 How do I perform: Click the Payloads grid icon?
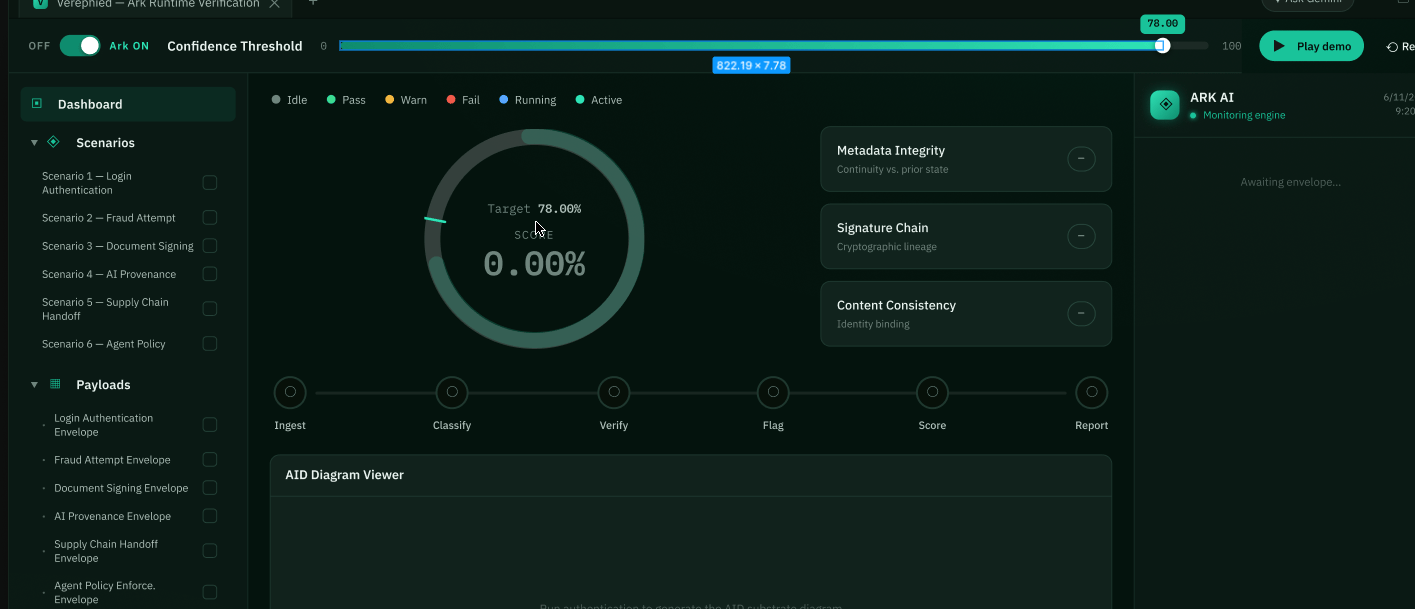coord(55,384)
